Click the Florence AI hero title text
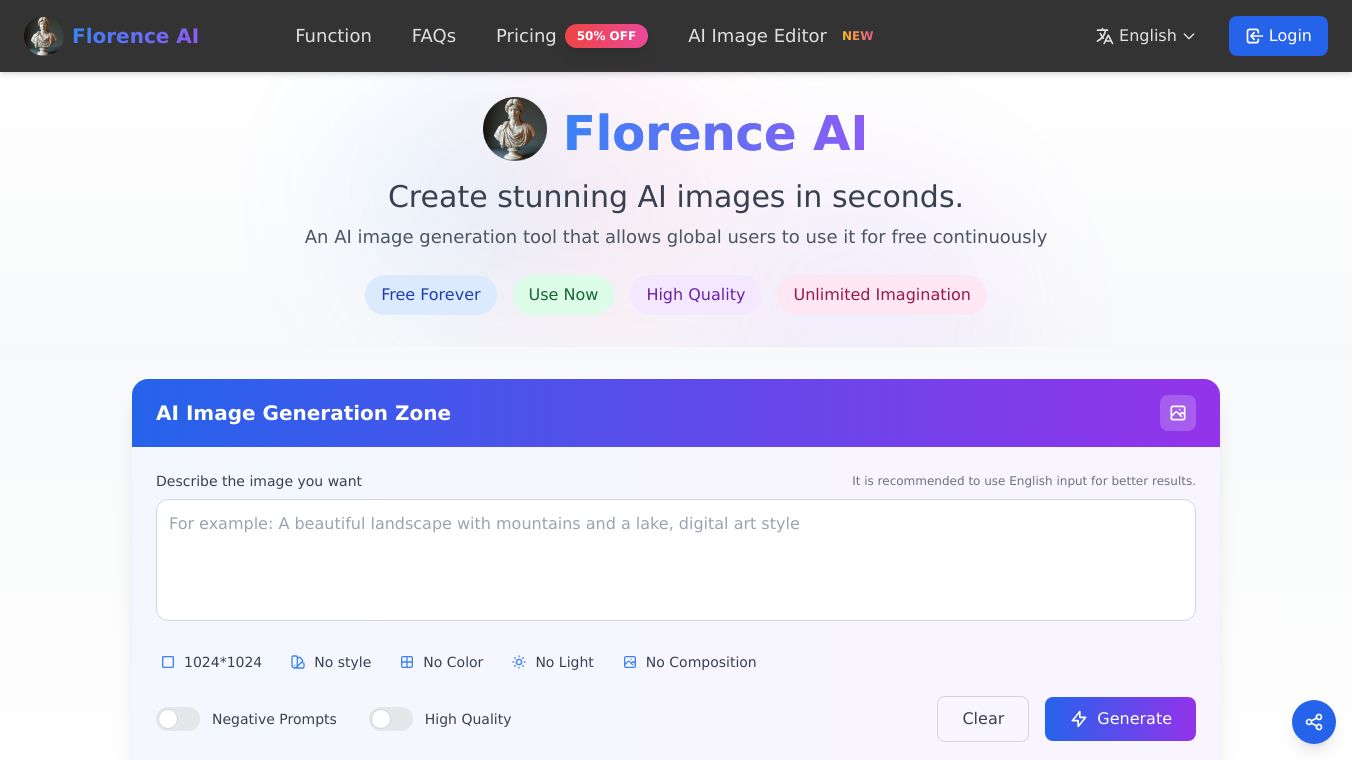1352x760 pixels. tap(715, 133)
